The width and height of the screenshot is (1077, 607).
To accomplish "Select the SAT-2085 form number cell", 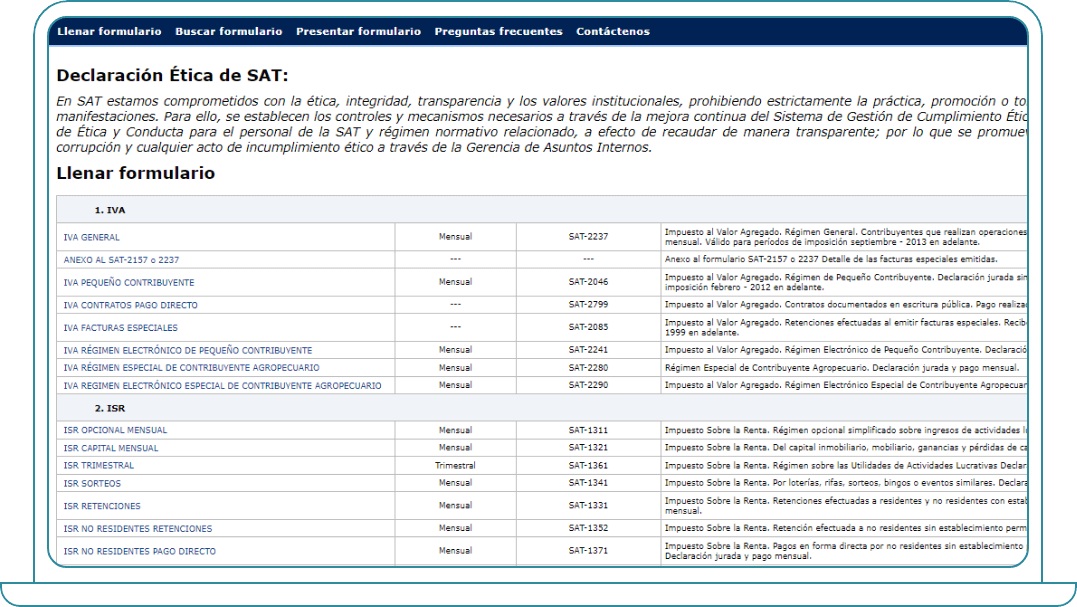I will pyautogui.click(x=588, y=327).
